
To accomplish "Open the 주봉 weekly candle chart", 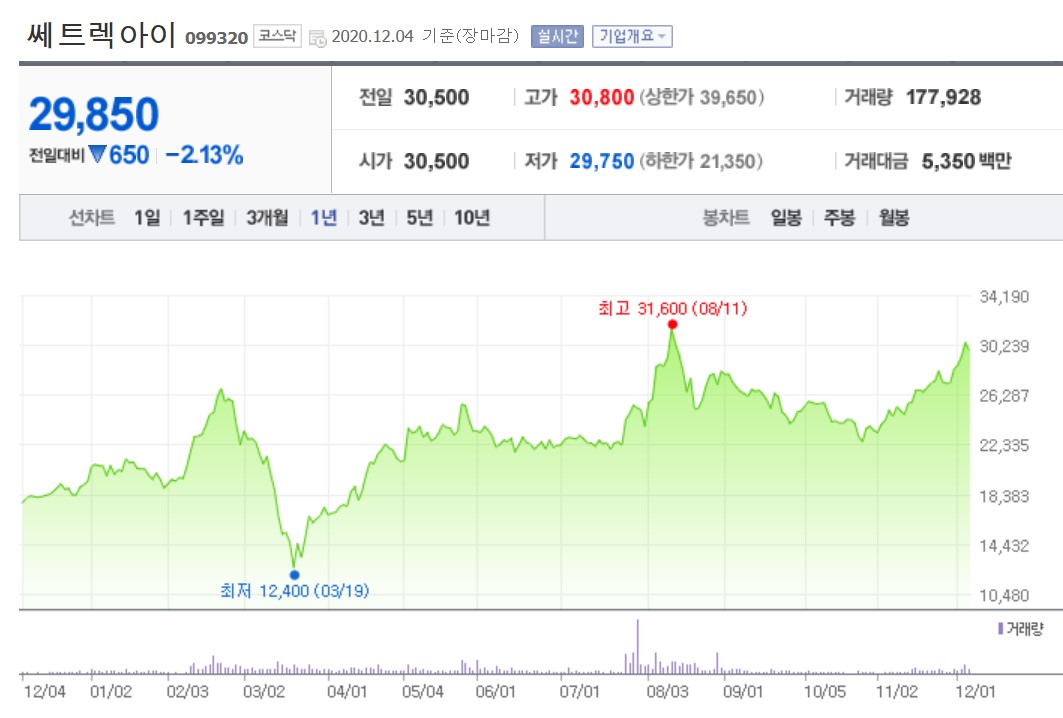I will [839, 218].
